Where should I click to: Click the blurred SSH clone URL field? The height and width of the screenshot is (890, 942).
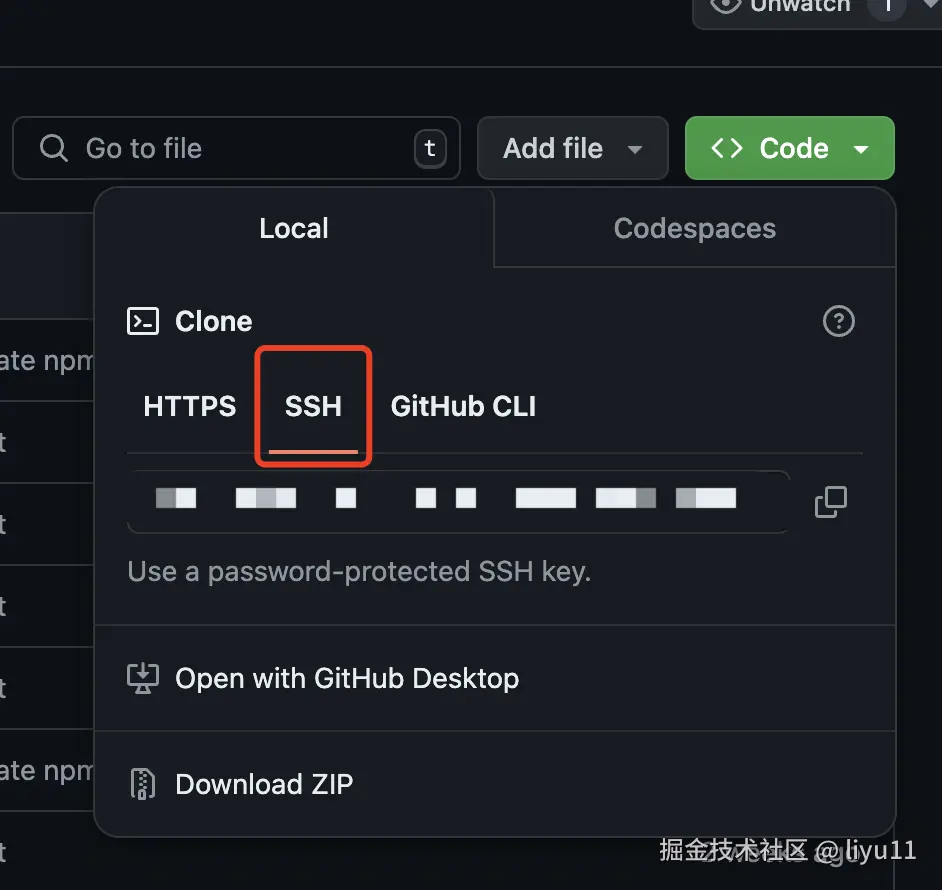(458, 502)
